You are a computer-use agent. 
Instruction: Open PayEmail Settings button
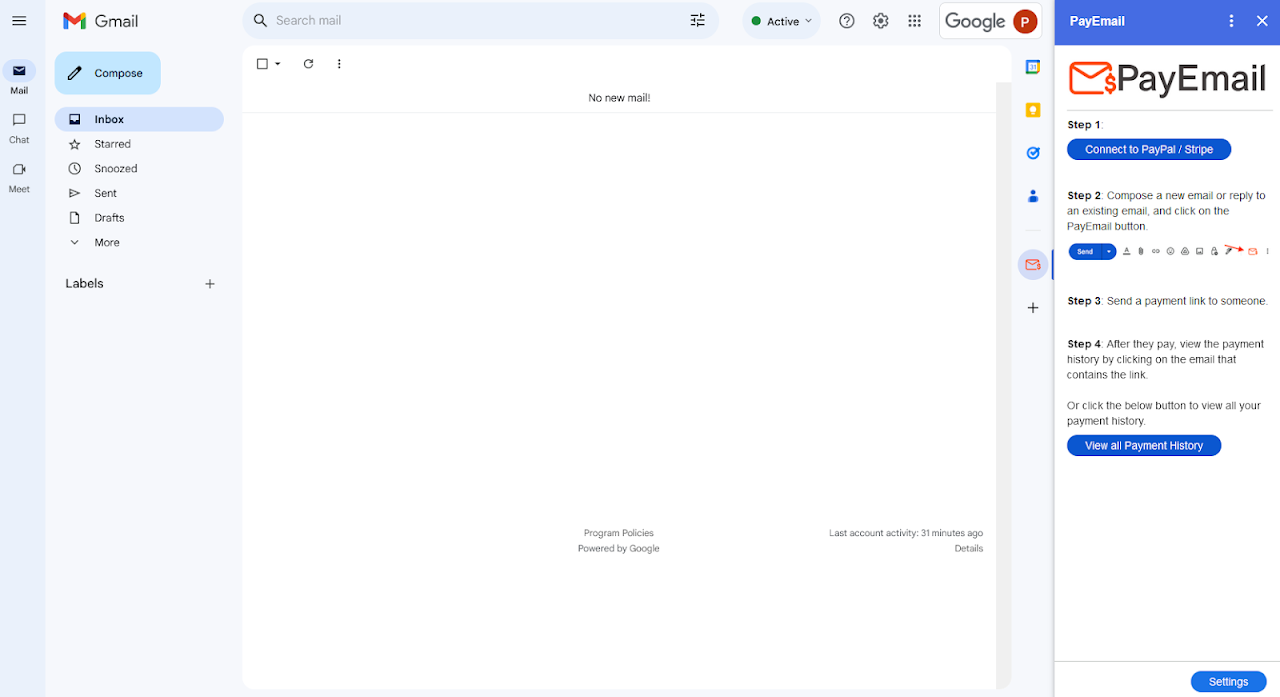click(x=1228, y=682)
